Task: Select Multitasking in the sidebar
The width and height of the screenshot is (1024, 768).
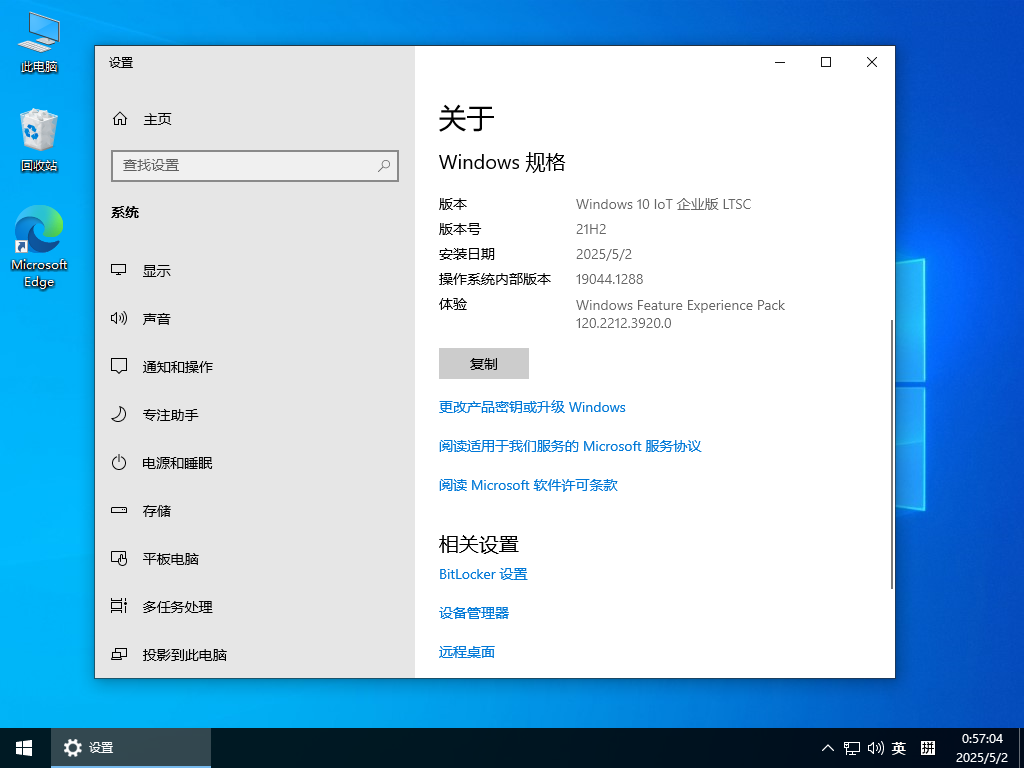Action: click(177, 607)
